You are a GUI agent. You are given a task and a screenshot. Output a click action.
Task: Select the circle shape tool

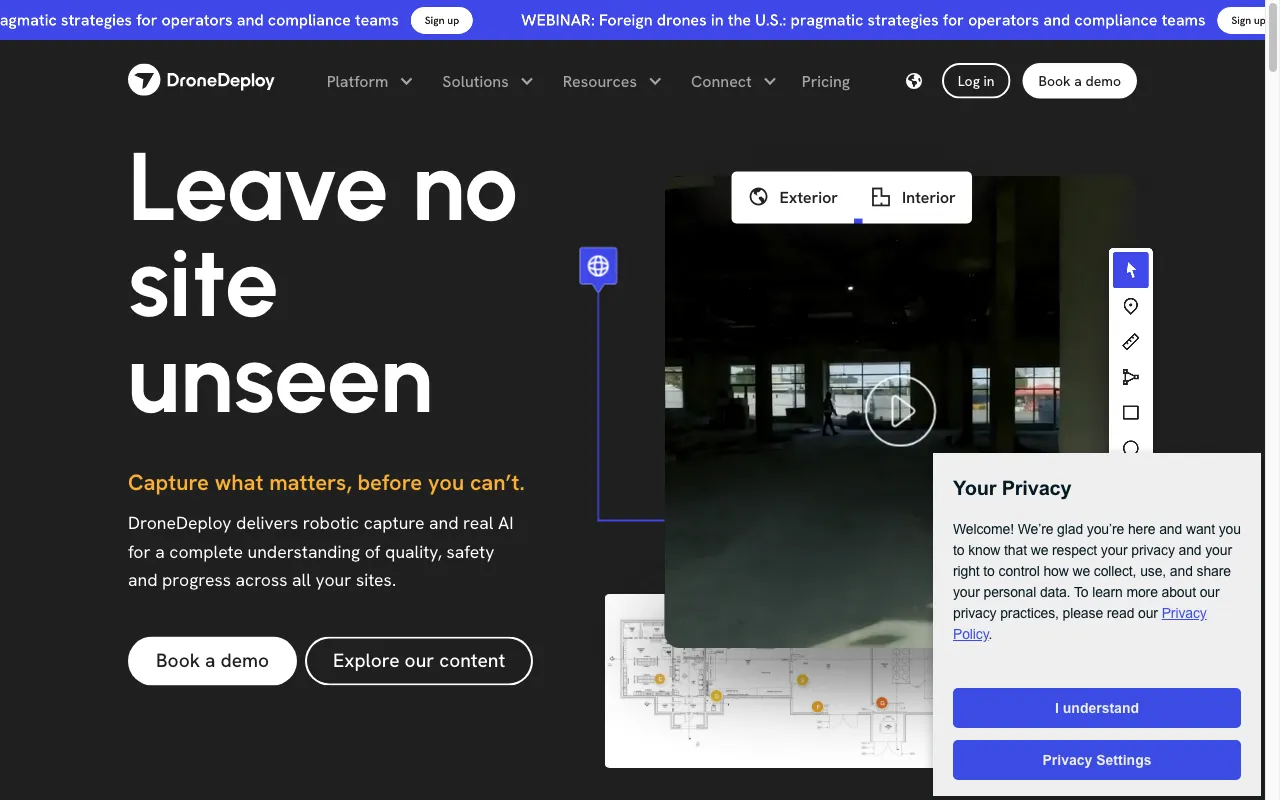coord(1131,446)
